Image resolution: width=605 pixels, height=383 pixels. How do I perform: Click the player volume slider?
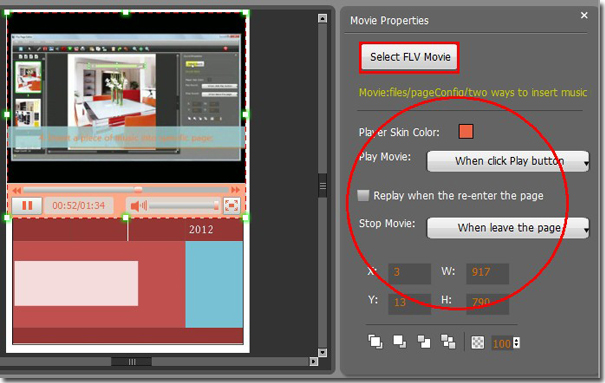pos(184,206)
